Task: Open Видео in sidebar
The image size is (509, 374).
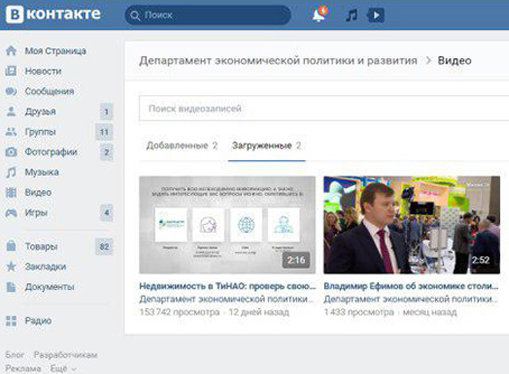Action: (38, 192)
